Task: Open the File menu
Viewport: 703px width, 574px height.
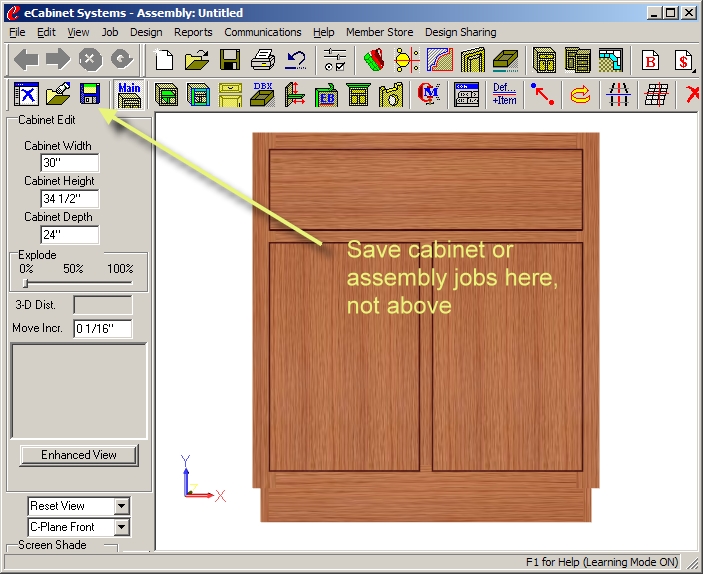Action: [17, 32]
